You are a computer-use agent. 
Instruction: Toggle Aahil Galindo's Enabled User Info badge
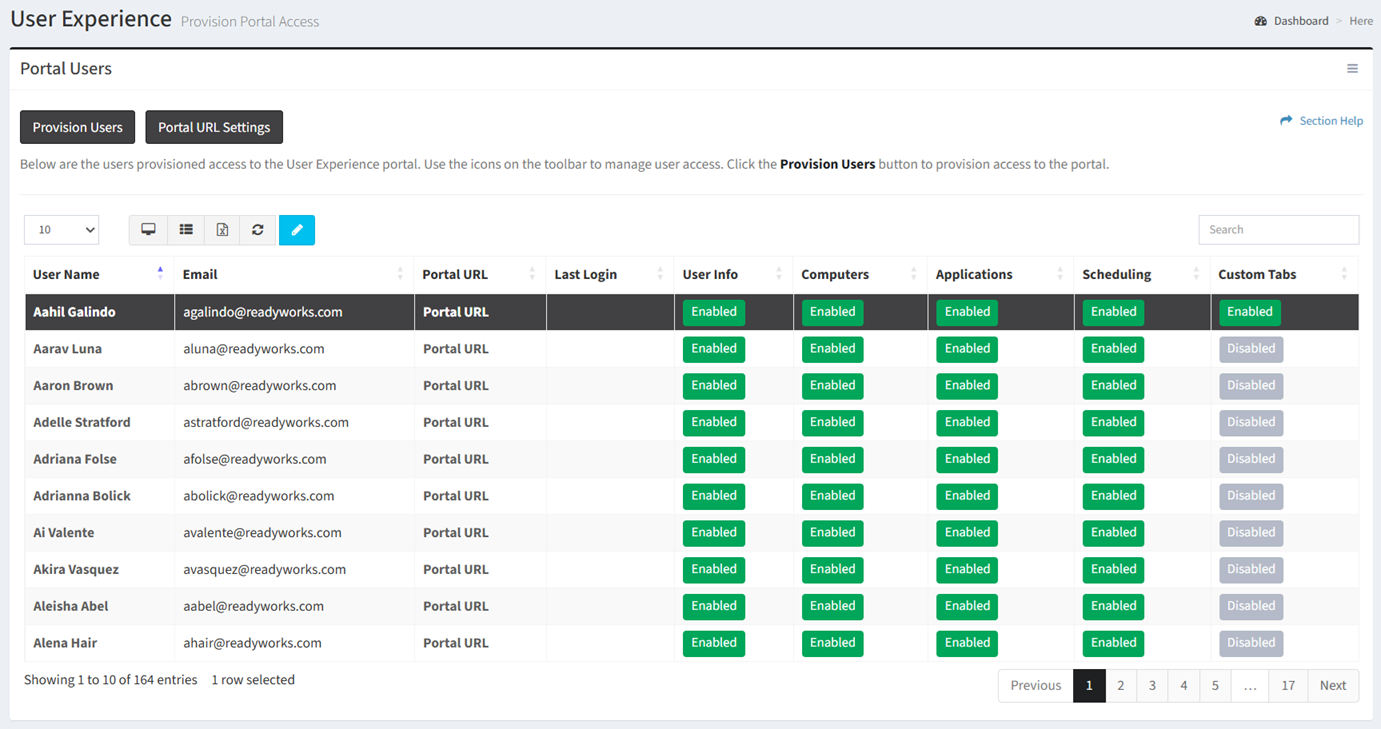(714, 312)
